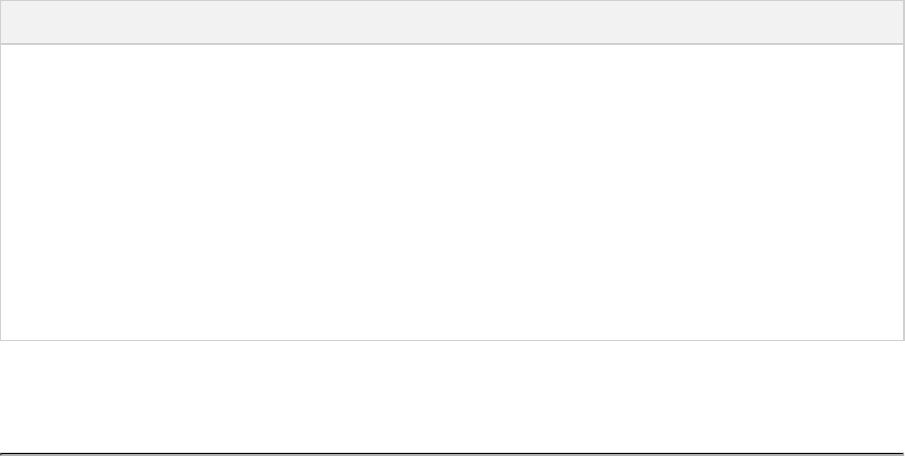Click the empty gray header bar
905x456 pixels.
pos(452,22)
